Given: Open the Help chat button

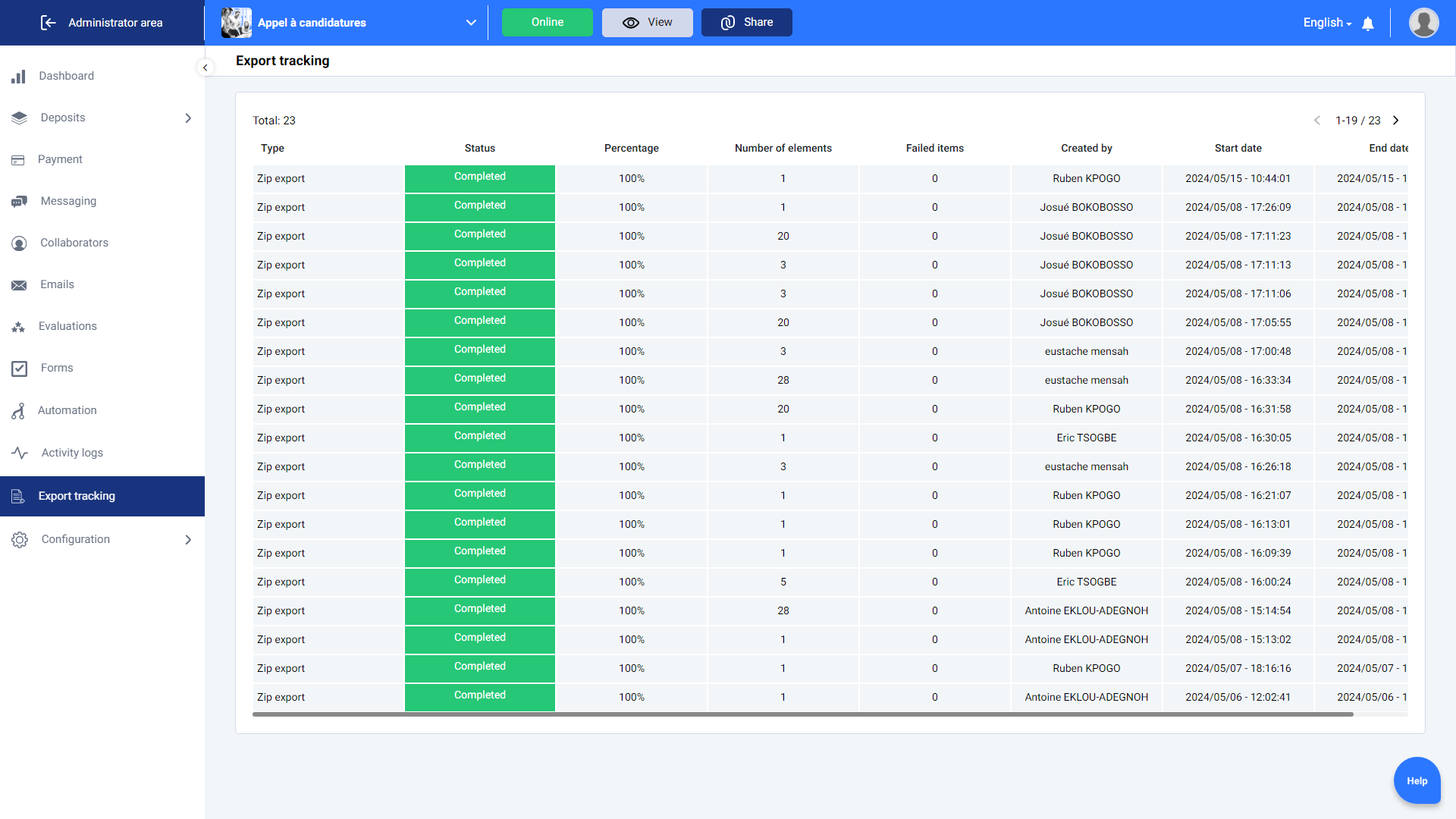Looking at the screenshot, I should pyautogui.click(x=1417, y=780).
